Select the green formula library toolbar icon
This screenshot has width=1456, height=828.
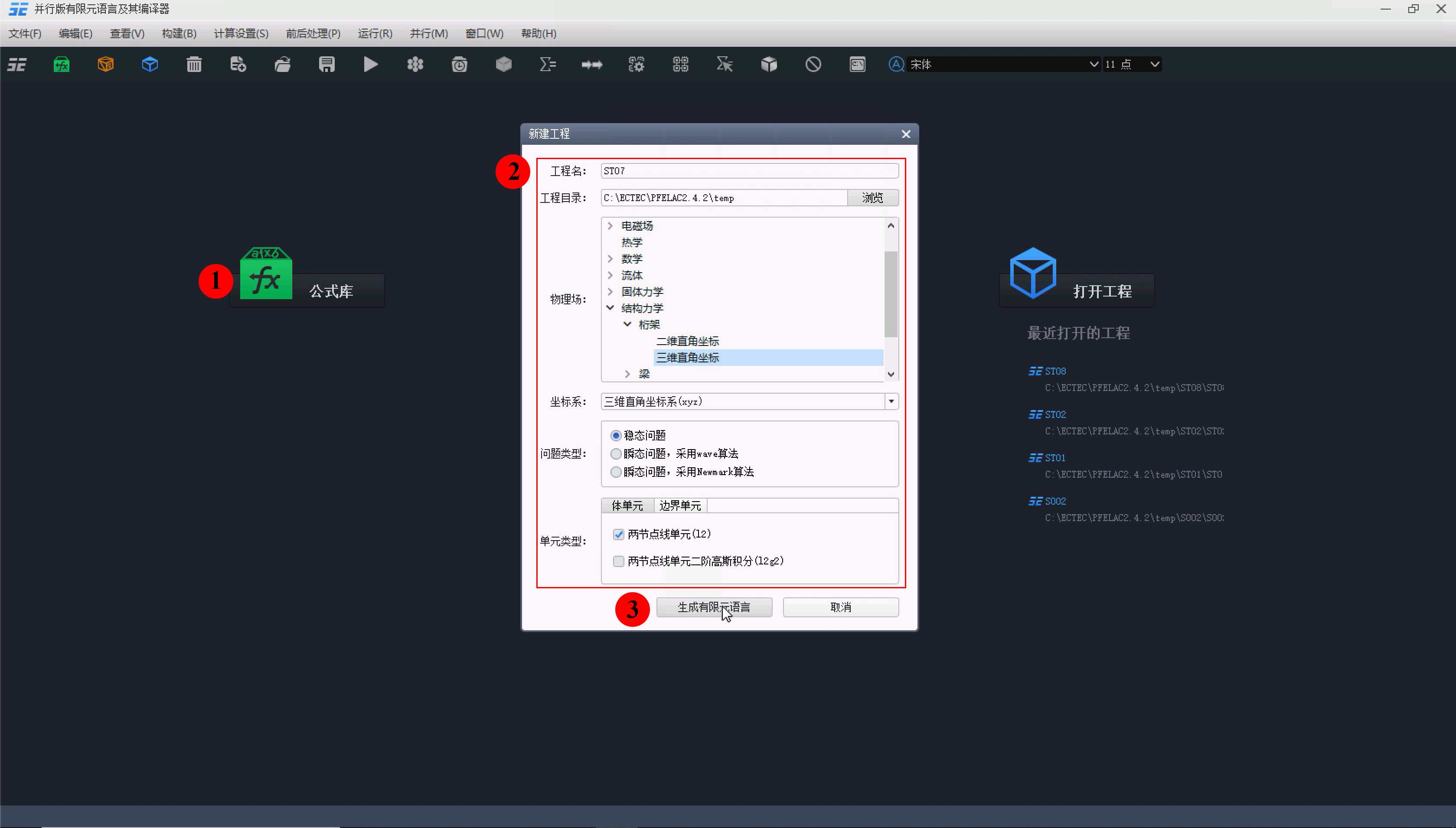pyautogui.click(x=62, y=64)
